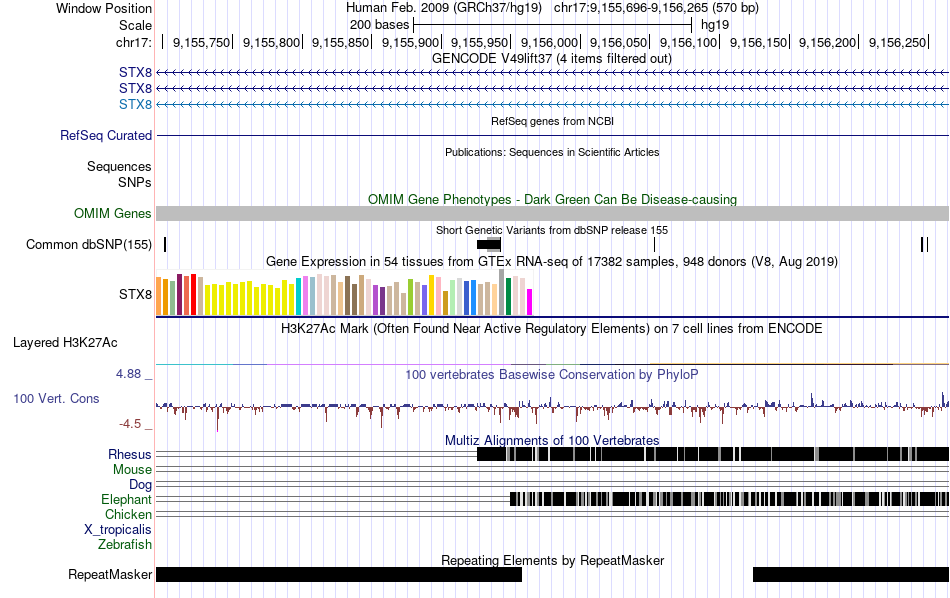Click the right RepeatMasker black block
This screenshot has height=598, width=950.
tap(851, 574)
